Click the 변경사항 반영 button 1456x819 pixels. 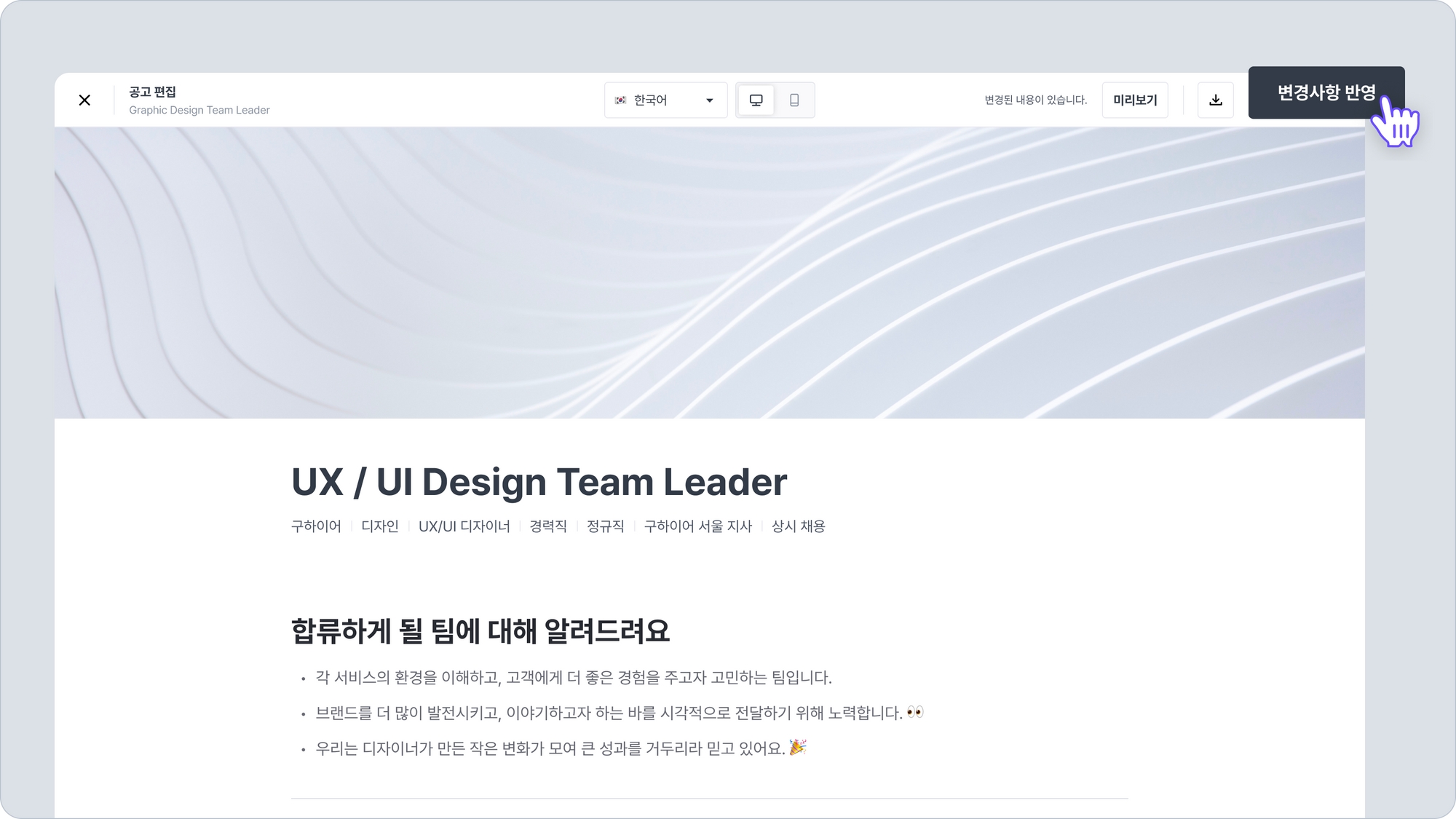[x=1325, y=92]
